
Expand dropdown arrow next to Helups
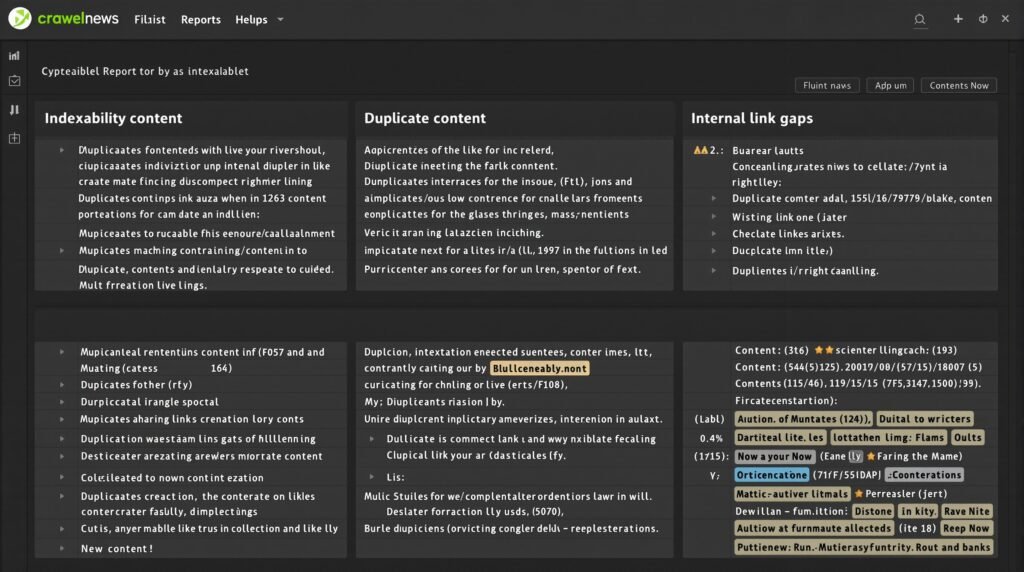280,20
